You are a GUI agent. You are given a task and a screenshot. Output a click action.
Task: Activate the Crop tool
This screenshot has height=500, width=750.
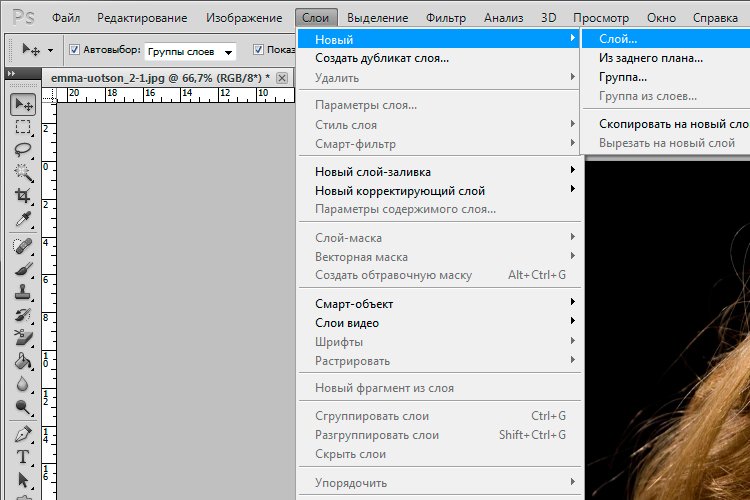pos(23,196)
